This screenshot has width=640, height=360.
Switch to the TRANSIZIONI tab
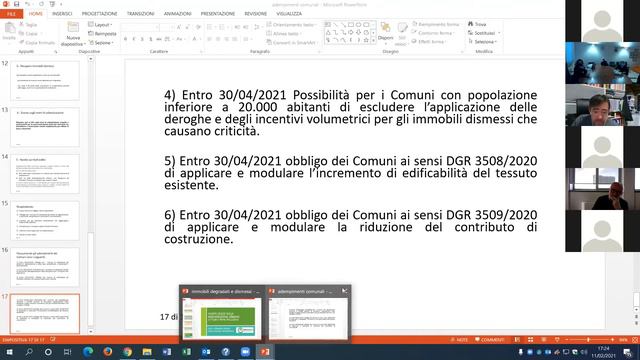(140, 14)
